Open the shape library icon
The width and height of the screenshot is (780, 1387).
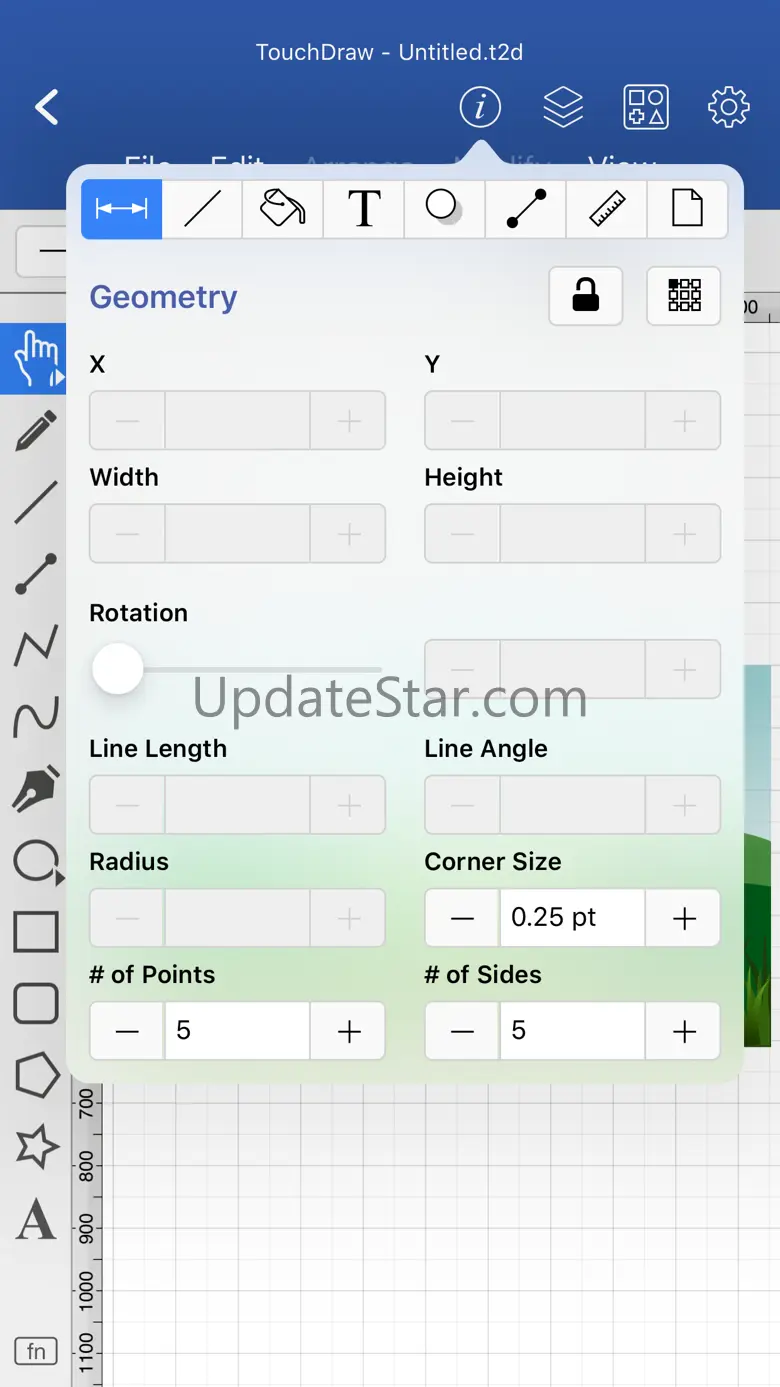(646, 107)
